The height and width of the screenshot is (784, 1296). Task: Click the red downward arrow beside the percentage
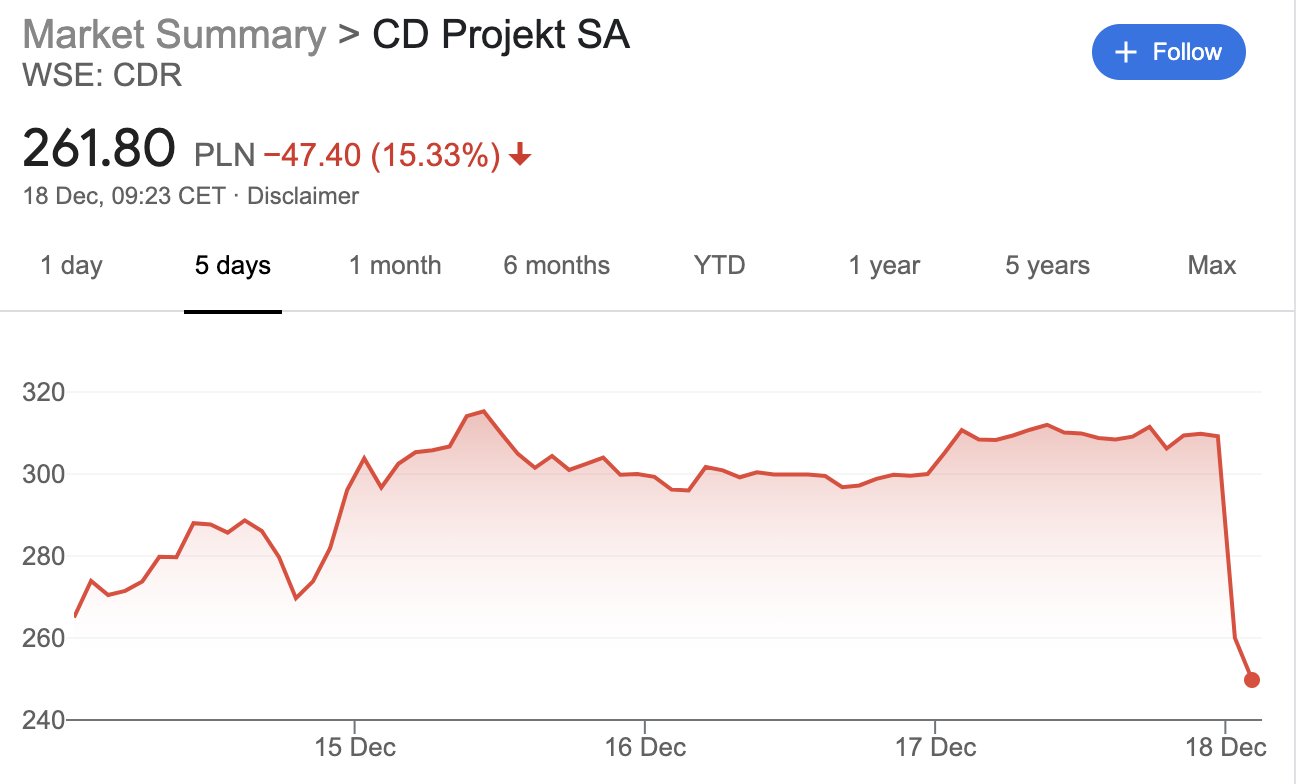coord(519,155)
